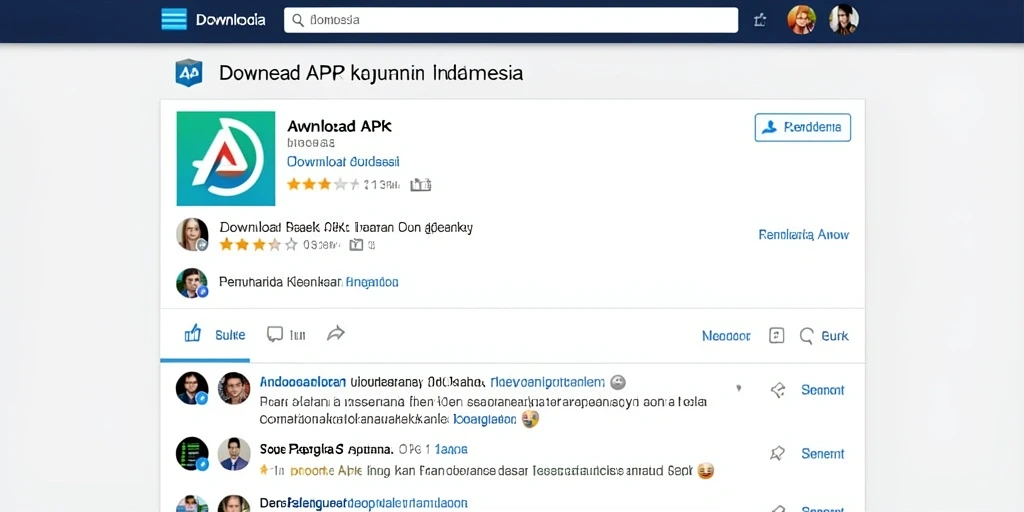The image size is (1024, 512).
Task: Click the square bookmark icon beside Neoooor
Action: pyautogui.click(x=776, y=336)
